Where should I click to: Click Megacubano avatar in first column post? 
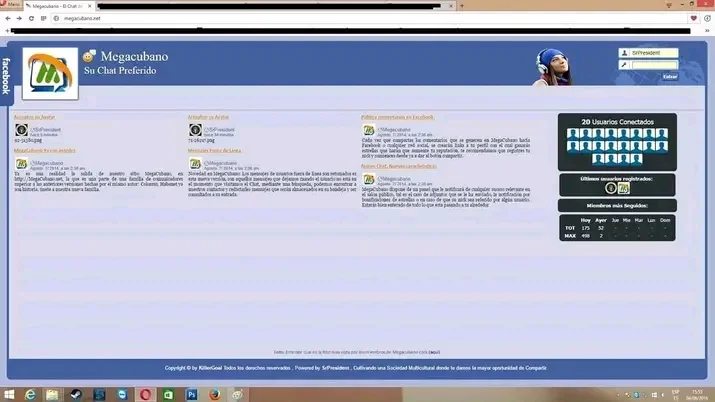pos(21,163)
